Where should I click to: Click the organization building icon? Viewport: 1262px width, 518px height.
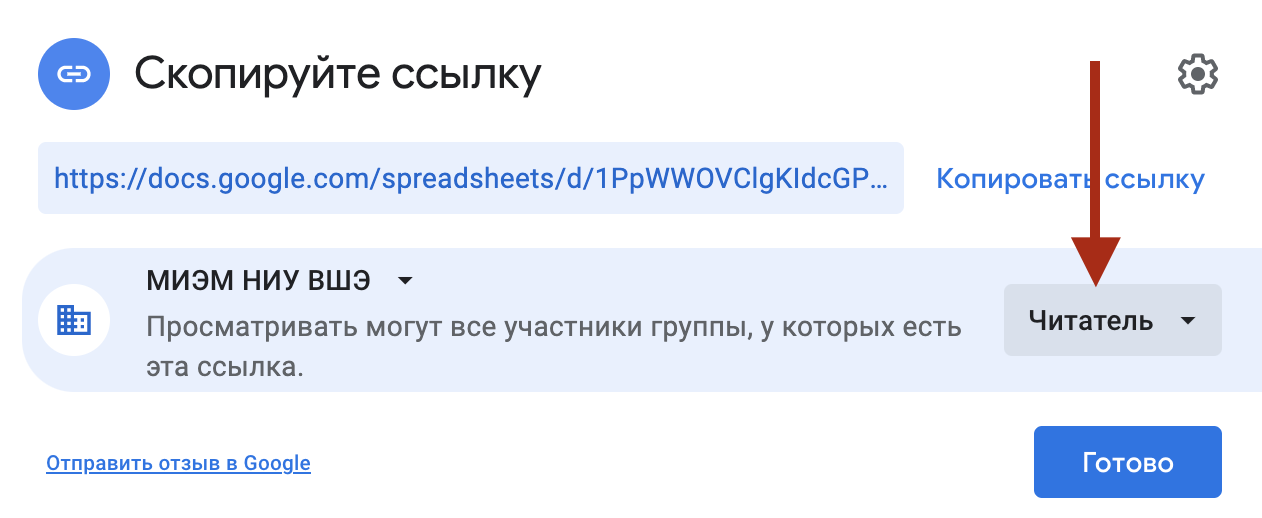coord(73,320)
